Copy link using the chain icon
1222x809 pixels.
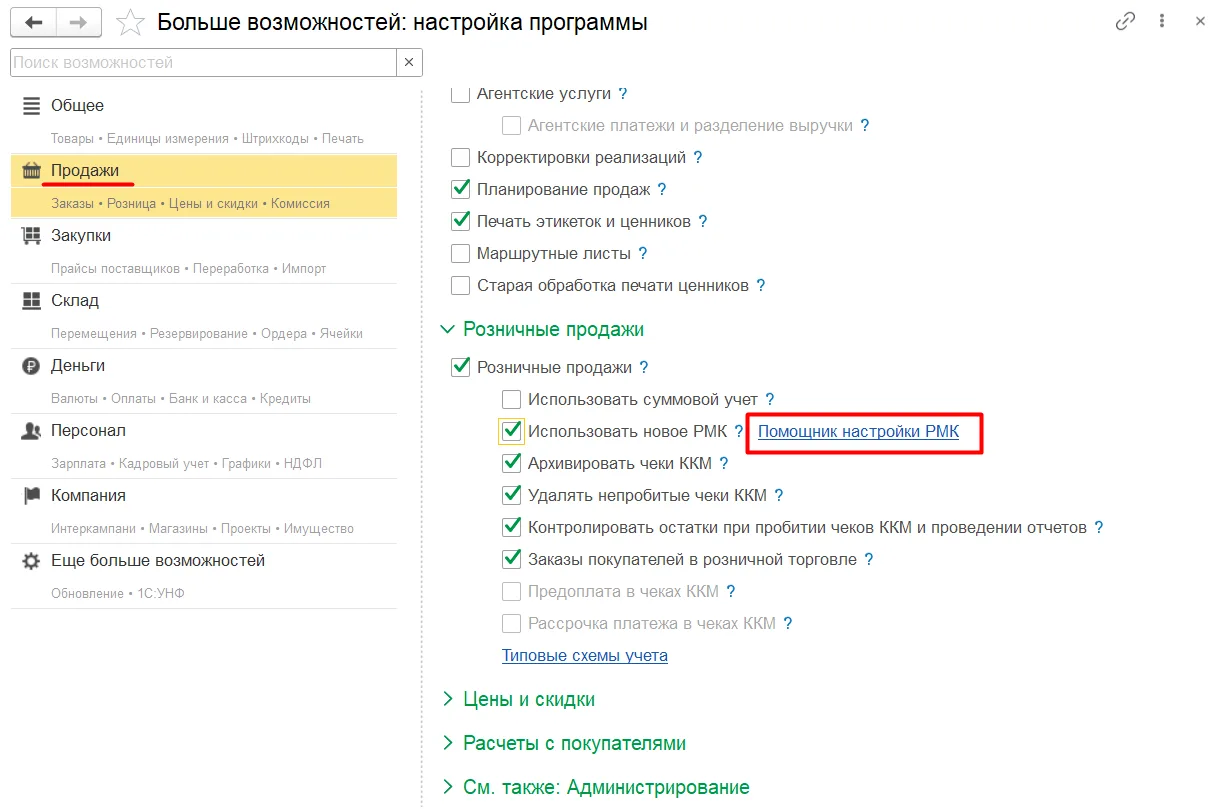coord(1126,21)
